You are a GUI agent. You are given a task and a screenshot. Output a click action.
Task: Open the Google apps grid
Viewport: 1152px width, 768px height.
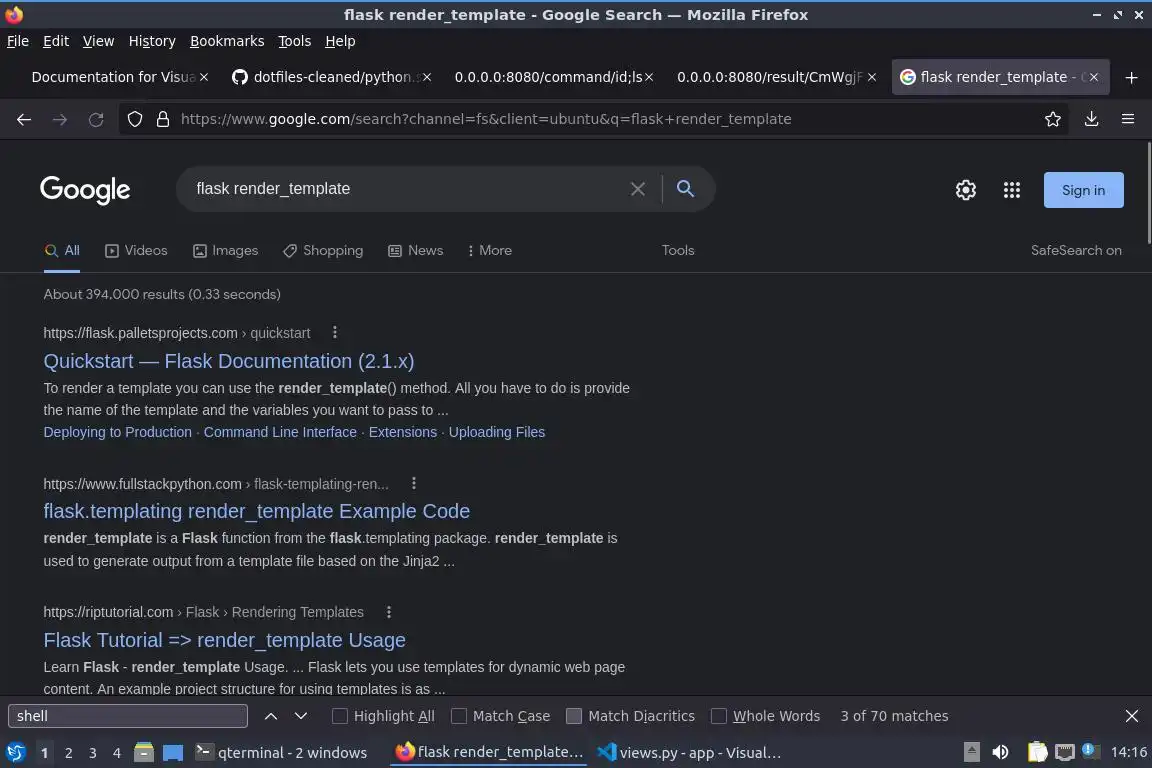coord(1012,190)
